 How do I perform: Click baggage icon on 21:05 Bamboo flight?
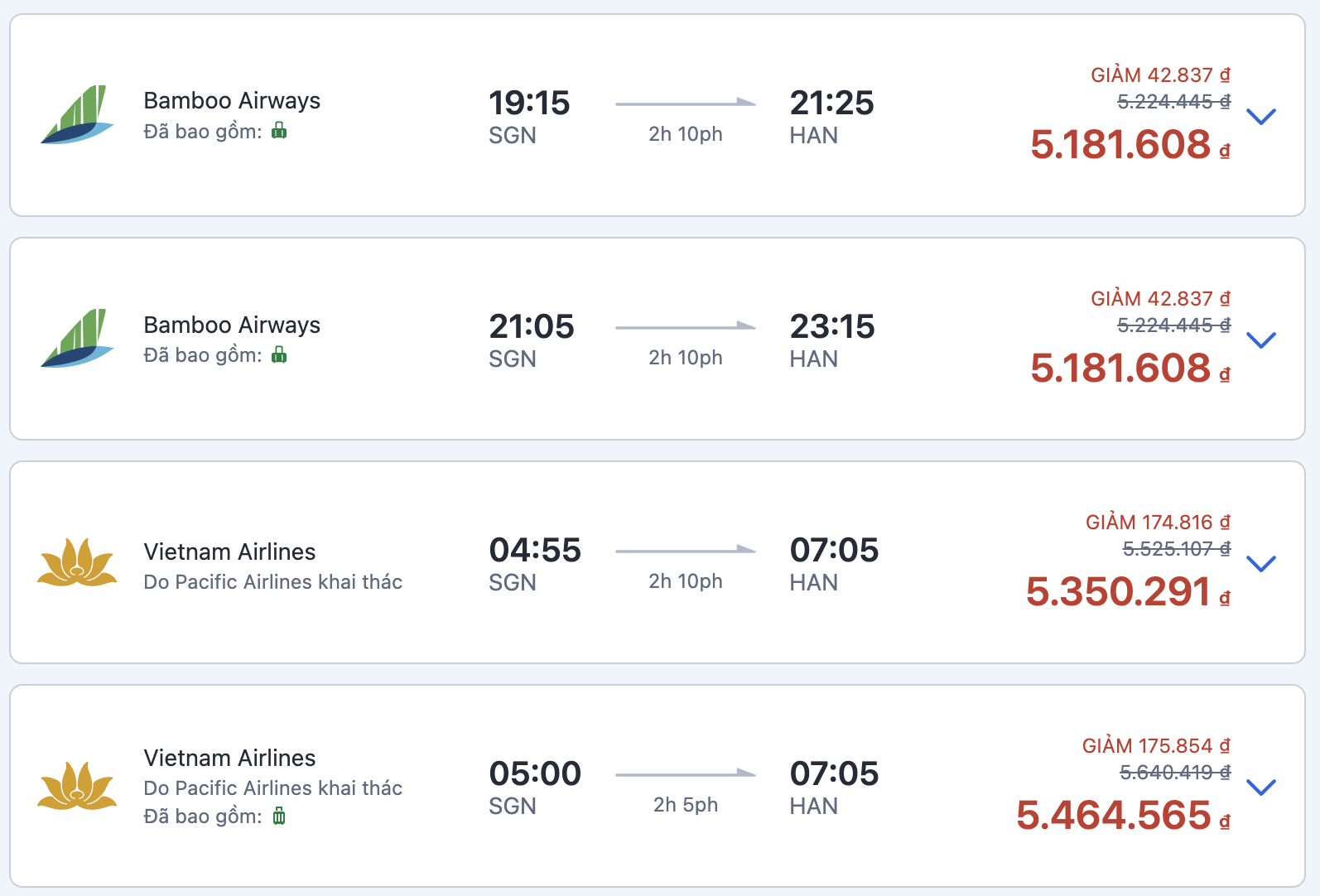279,355
